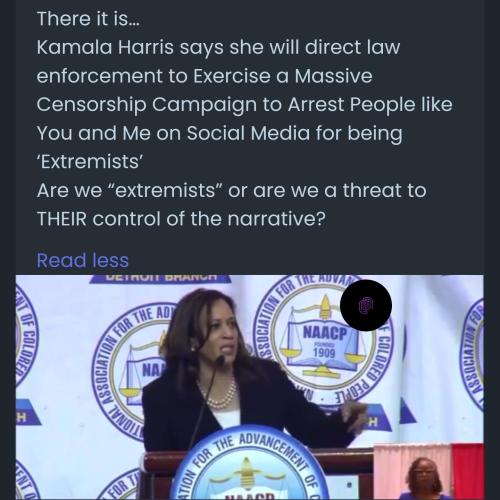Click the "You and Me on Social Media" line
Viewport: 500px width, 500px height.
pyautogui.click(x=173, y=133)
